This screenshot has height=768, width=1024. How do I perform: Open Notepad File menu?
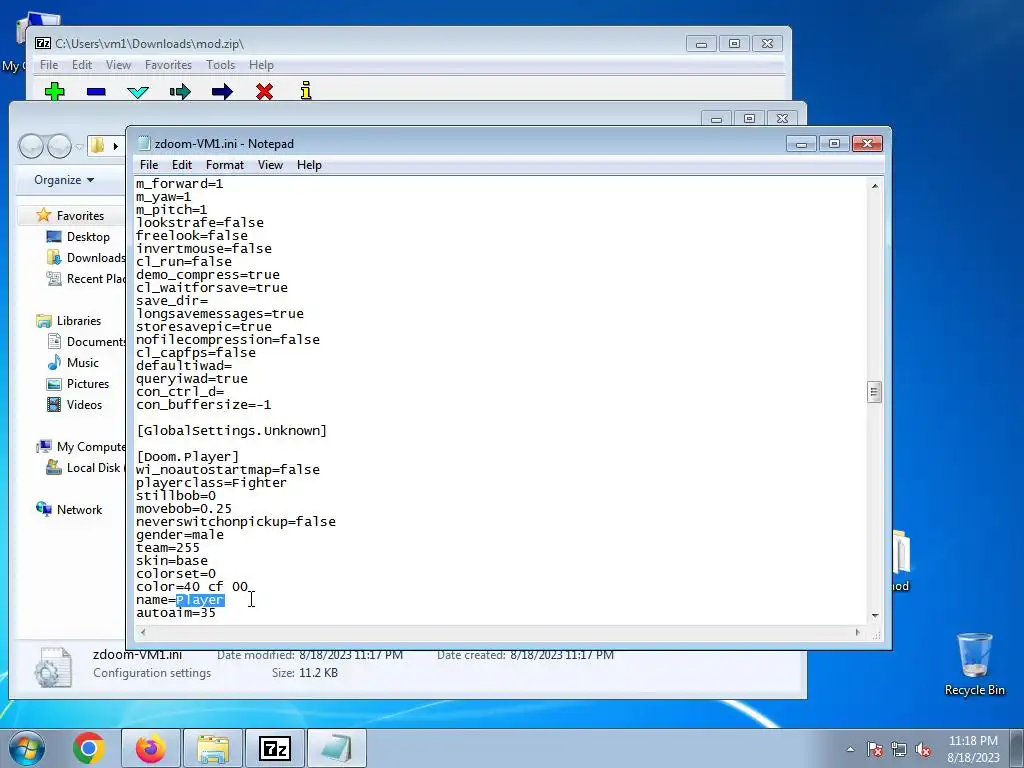coord(149,165)
